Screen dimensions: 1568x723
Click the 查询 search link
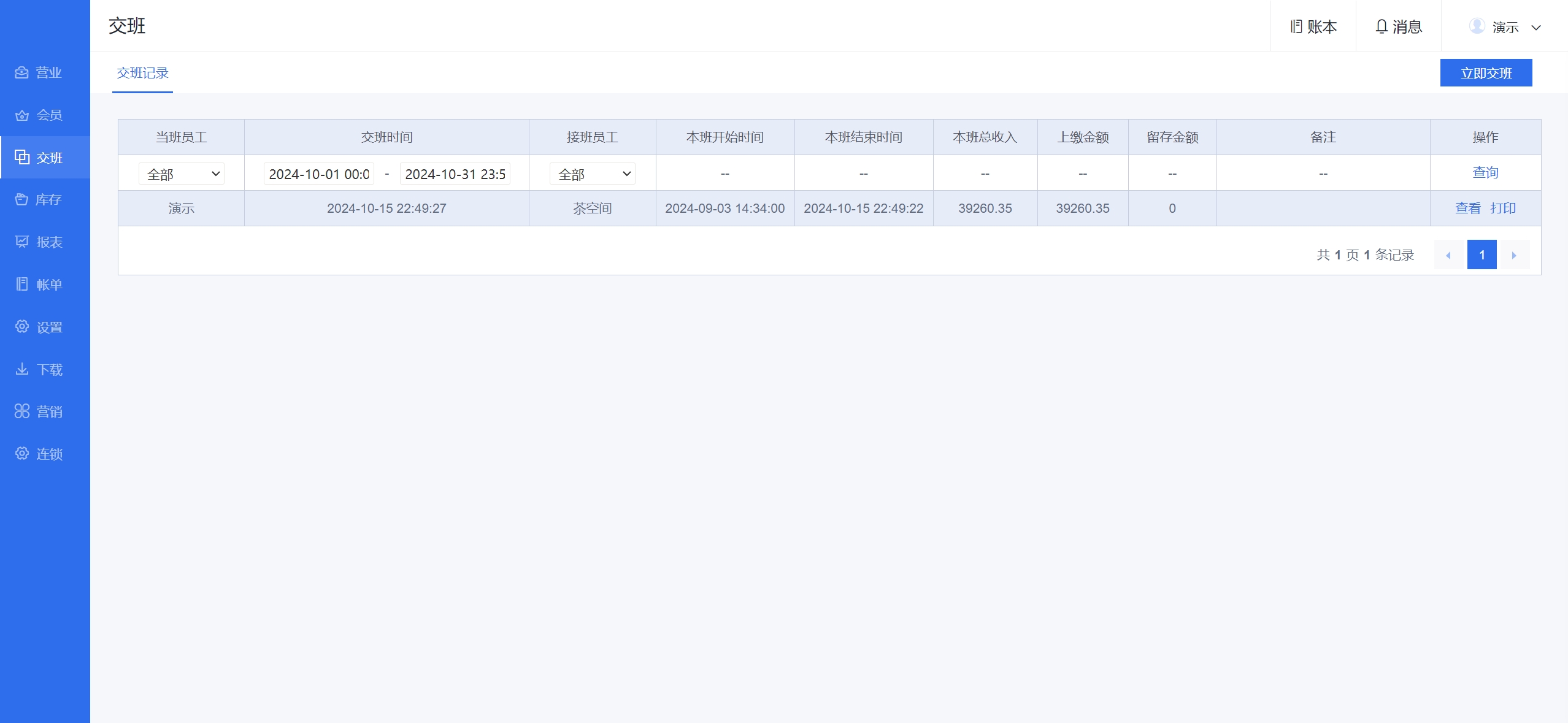click(1485, 173)
